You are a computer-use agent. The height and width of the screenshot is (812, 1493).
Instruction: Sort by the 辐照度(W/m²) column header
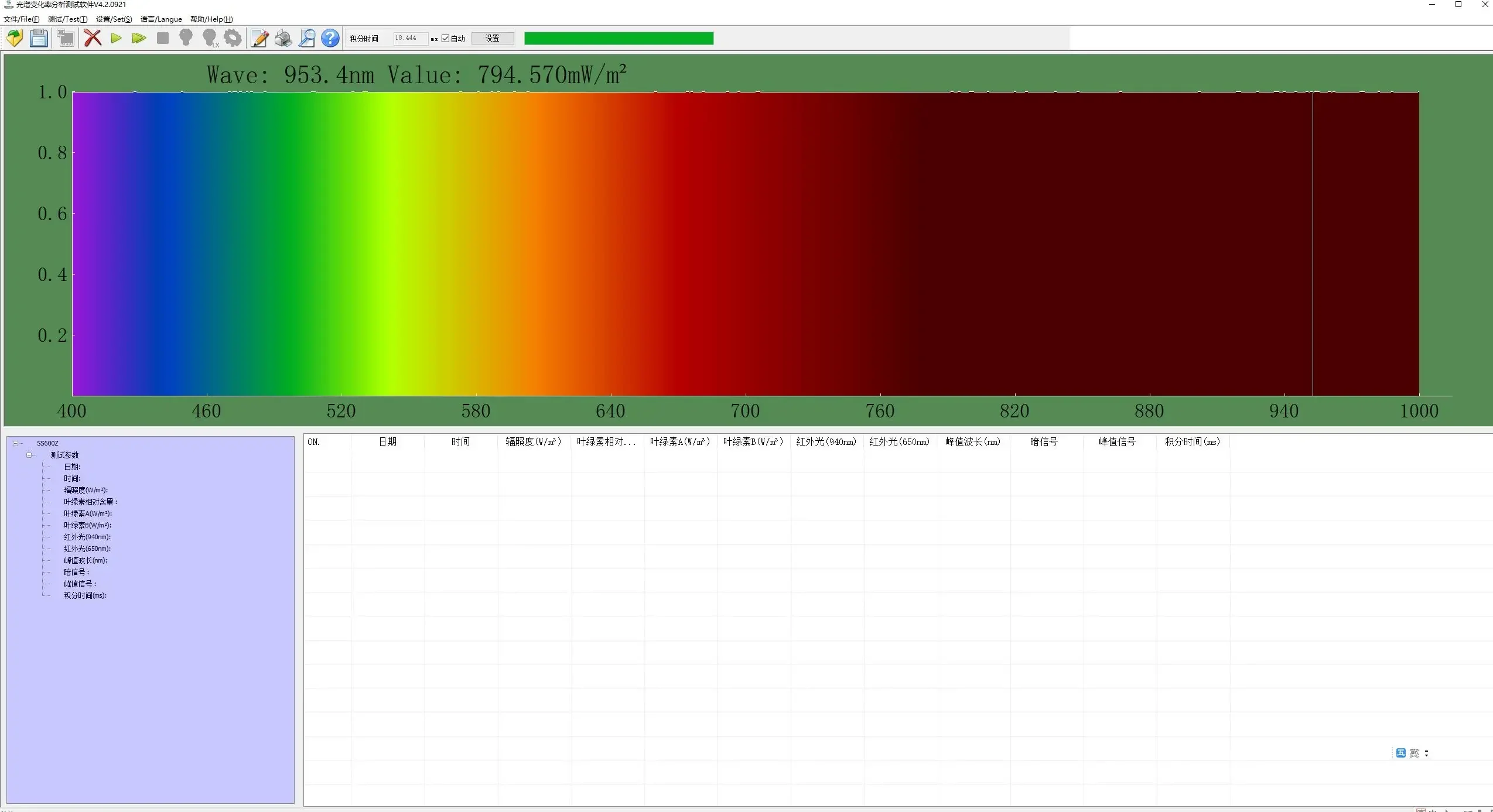pos(534,442)
